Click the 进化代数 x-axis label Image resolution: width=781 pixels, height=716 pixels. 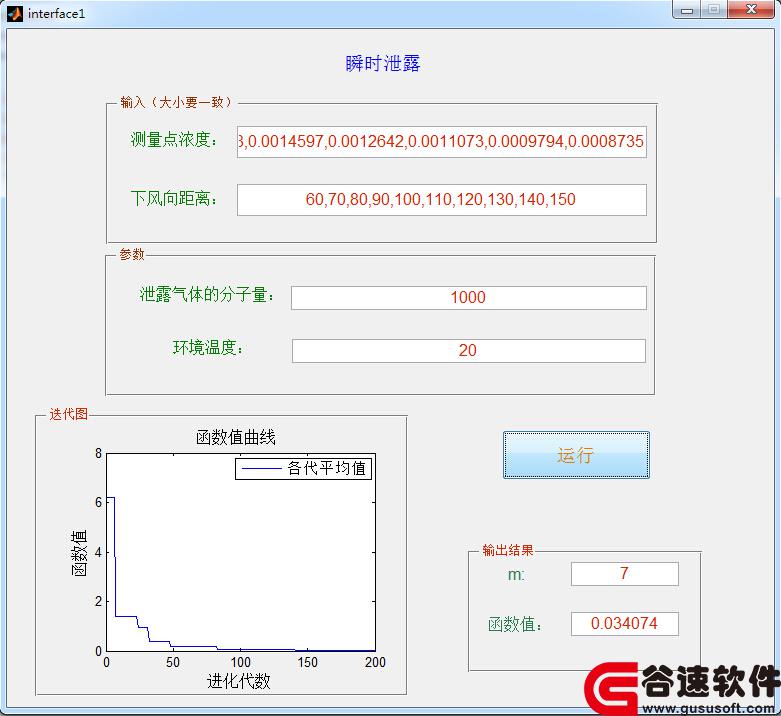point(239,681)
